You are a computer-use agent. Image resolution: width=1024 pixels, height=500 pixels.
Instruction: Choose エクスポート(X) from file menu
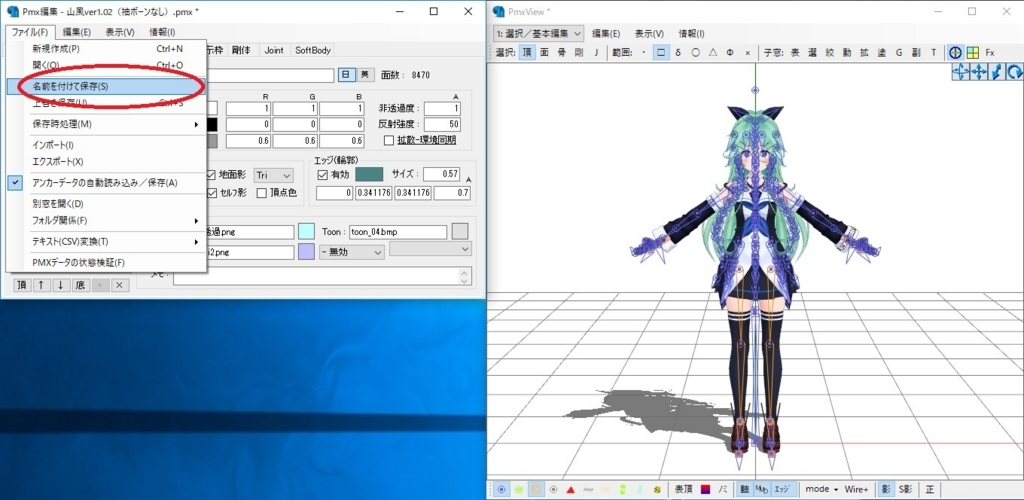[x=104, y=161]
